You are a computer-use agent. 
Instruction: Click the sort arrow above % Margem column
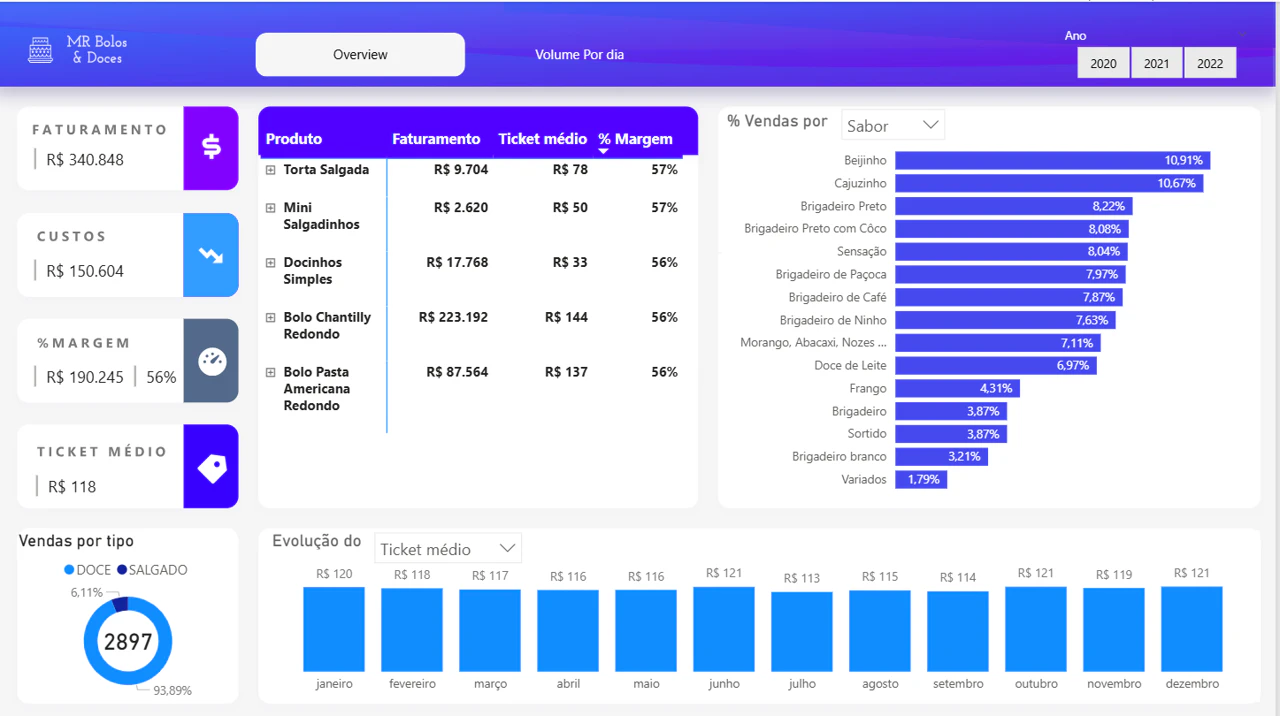(x=603, y=151)
